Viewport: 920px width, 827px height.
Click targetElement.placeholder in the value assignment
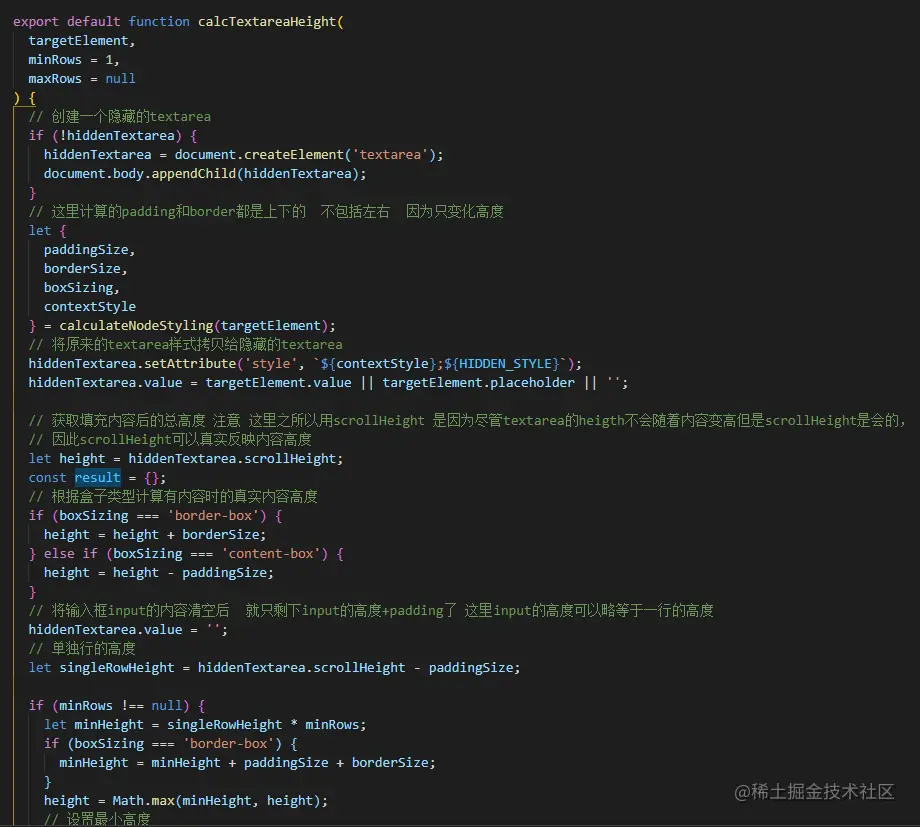479,383
